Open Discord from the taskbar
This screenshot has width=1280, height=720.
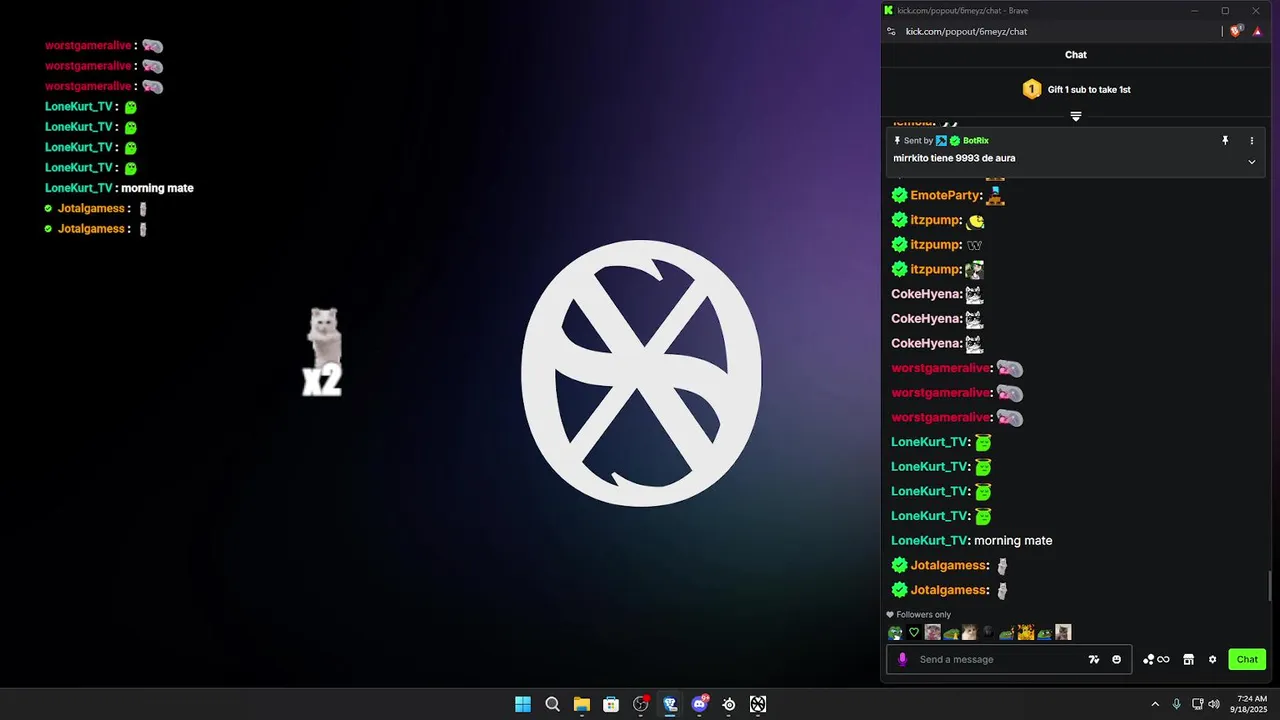tap(700, 704)
